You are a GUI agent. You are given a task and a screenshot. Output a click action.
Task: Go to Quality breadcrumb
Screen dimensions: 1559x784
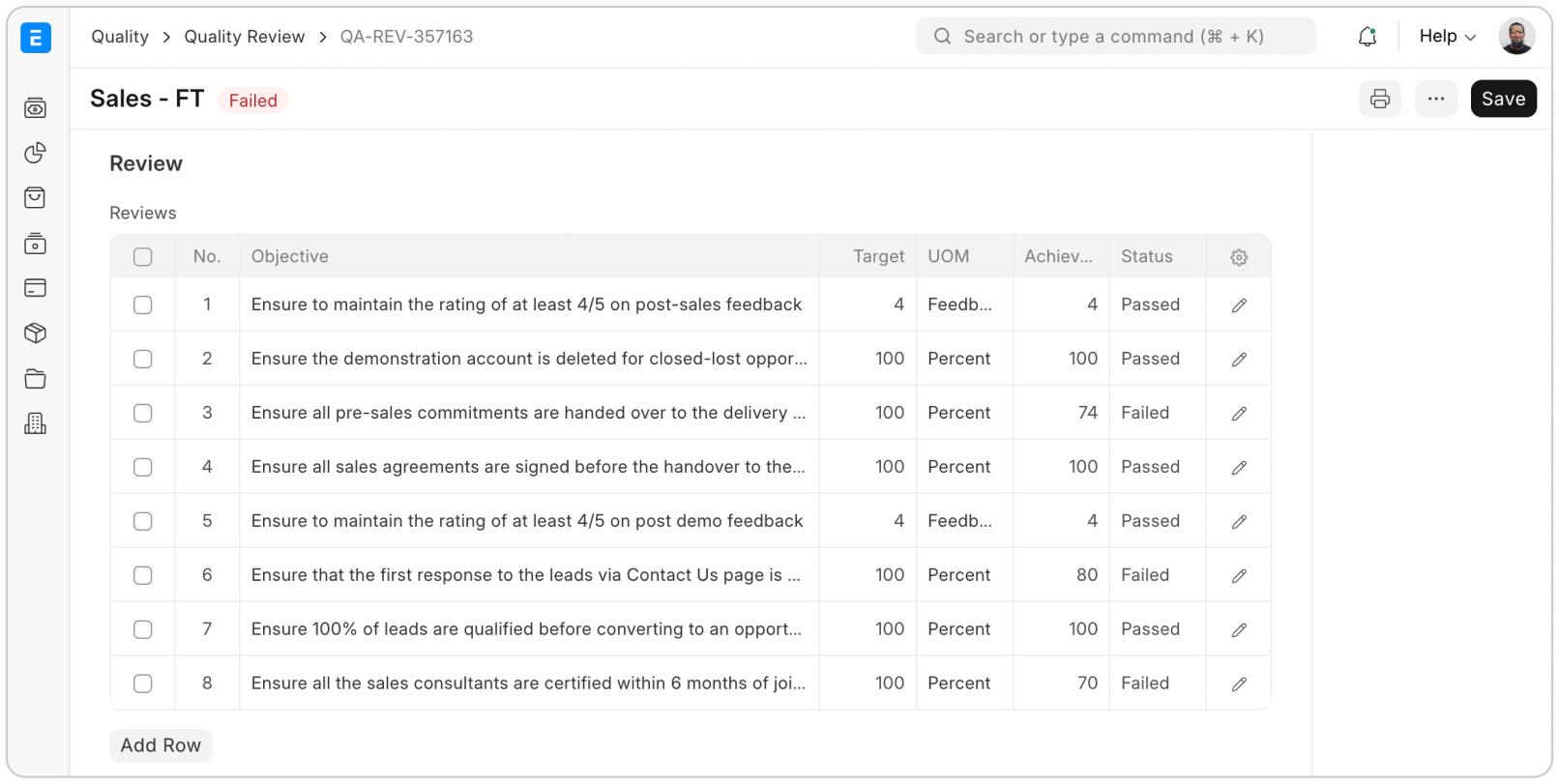coord(120,37)
